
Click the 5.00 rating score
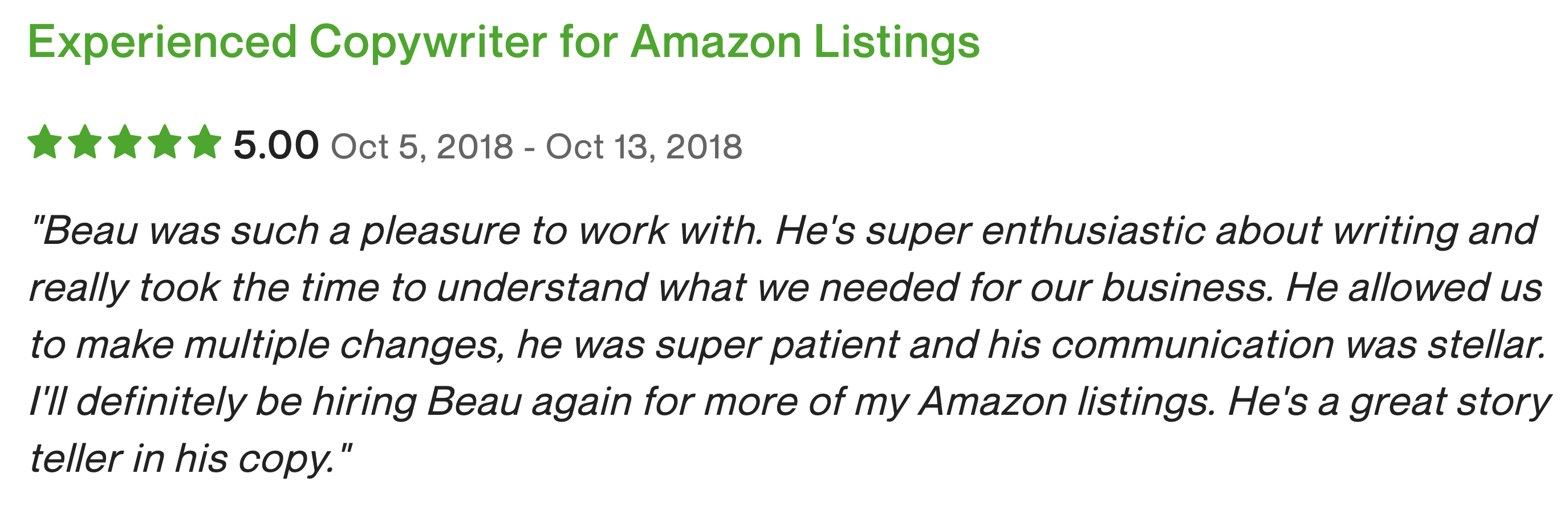coord(276,145)
